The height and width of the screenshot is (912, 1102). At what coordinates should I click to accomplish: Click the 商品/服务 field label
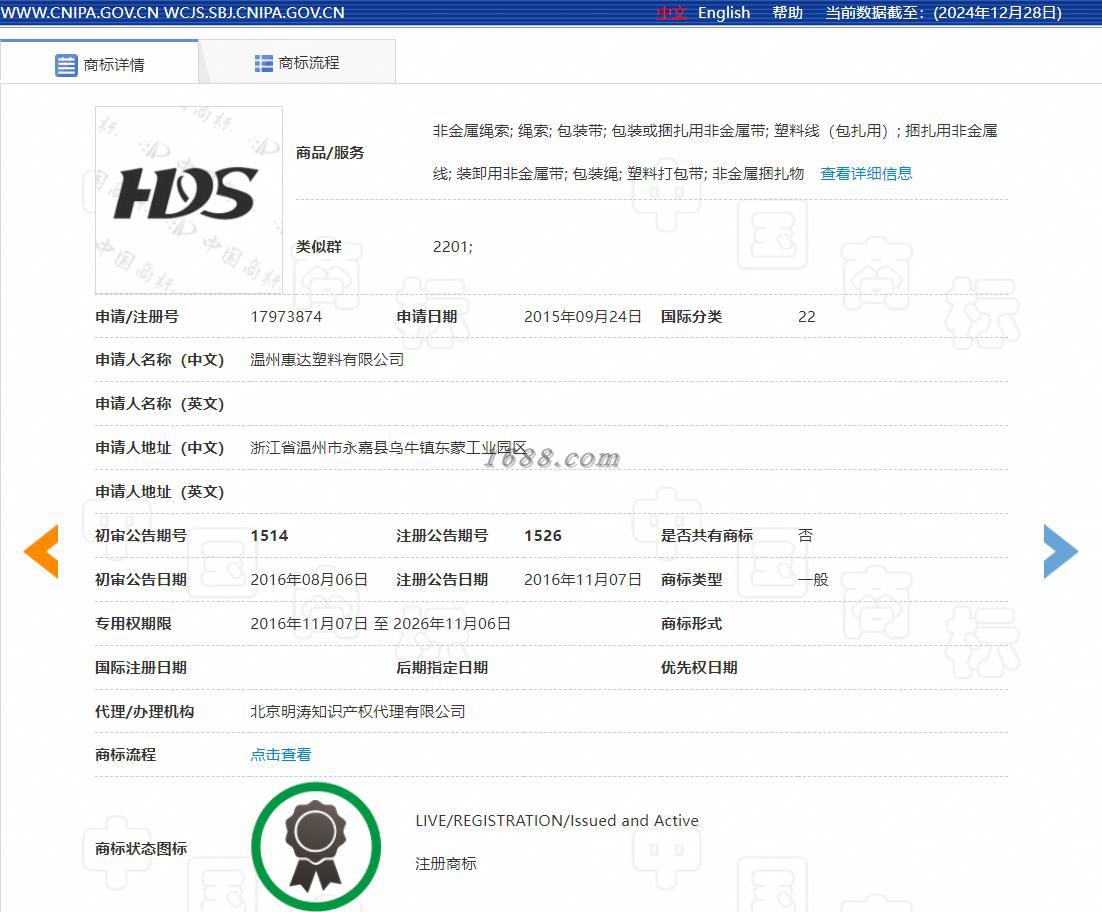pyautogui.click(x=330, y=152)
